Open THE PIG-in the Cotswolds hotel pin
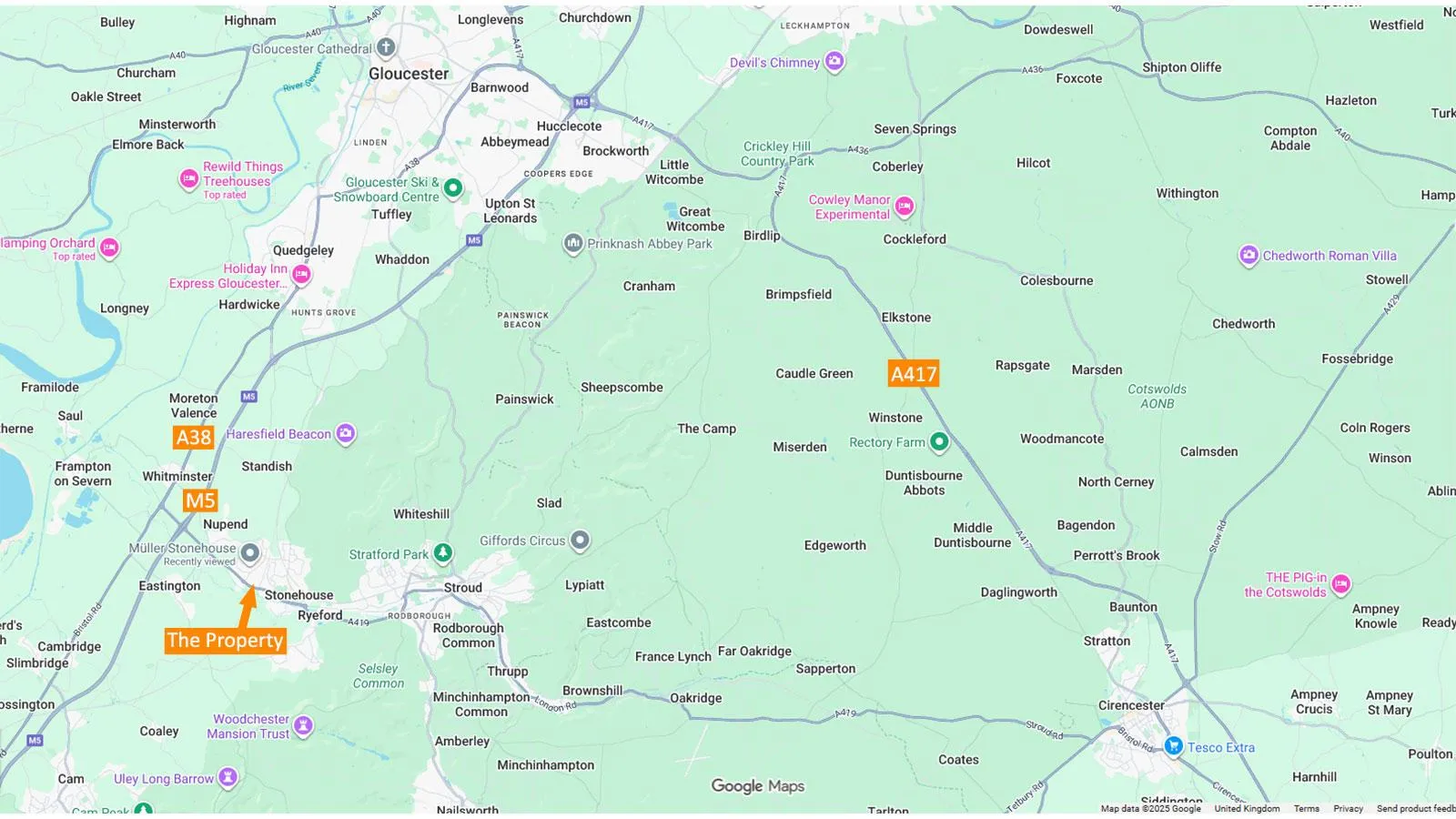Viewport: 1456px width, 819px height. pyautogui.click(x=1340, y=585)
